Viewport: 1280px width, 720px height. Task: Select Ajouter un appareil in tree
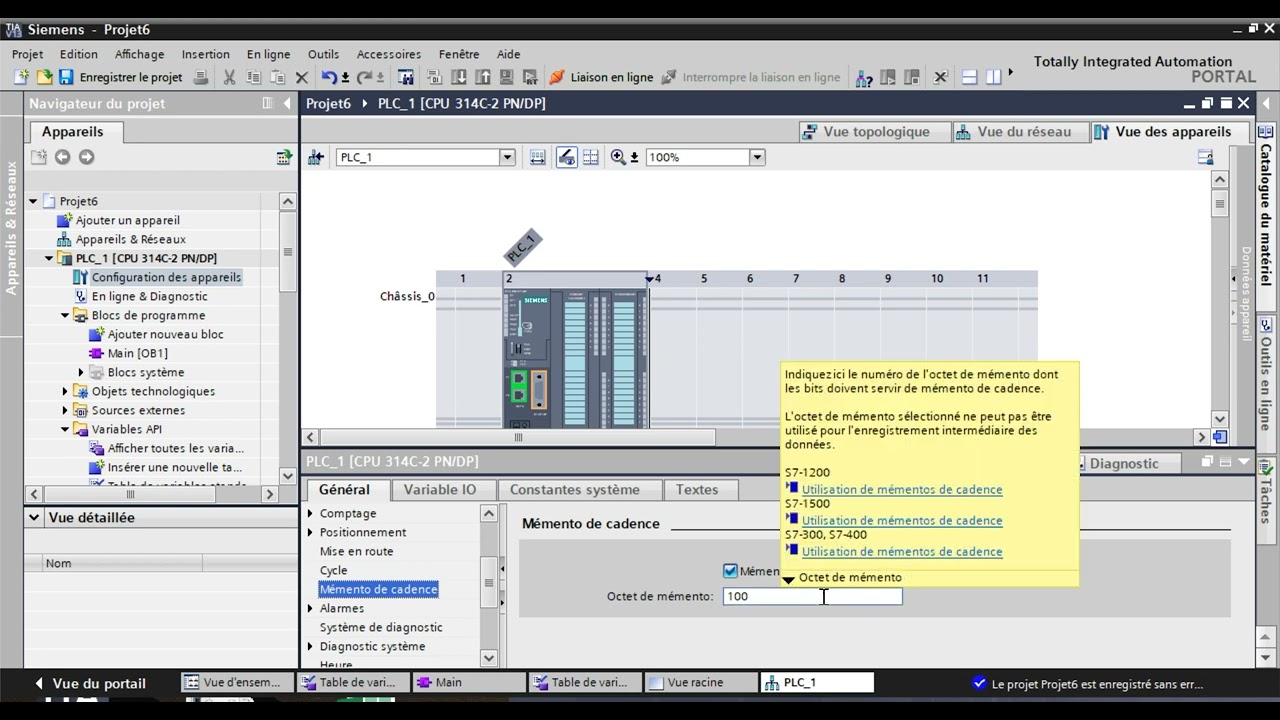(x=127, y=220)
